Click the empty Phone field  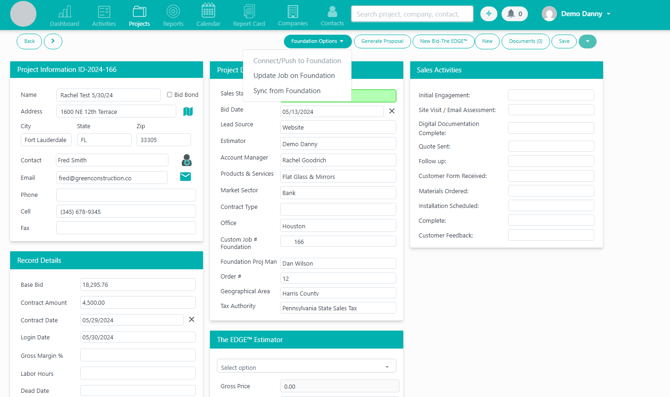tap(126, 195)
